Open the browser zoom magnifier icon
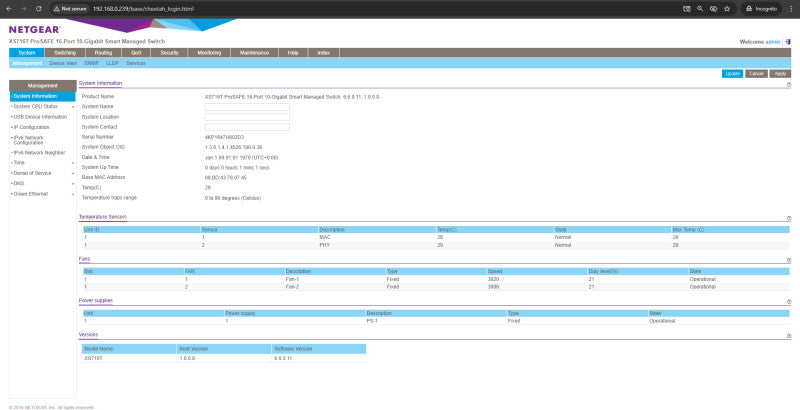Screen dimensions: 800x410 pyautogui.click(x=700, y=9)
